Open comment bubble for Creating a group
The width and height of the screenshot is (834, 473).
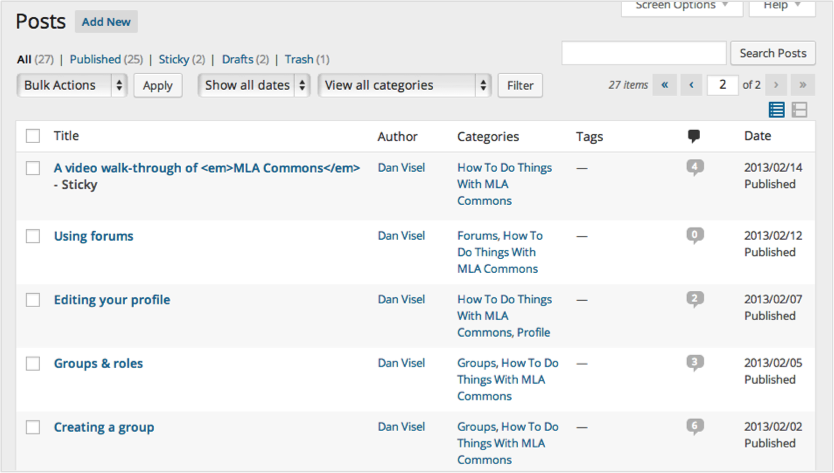tap(695, 427)
